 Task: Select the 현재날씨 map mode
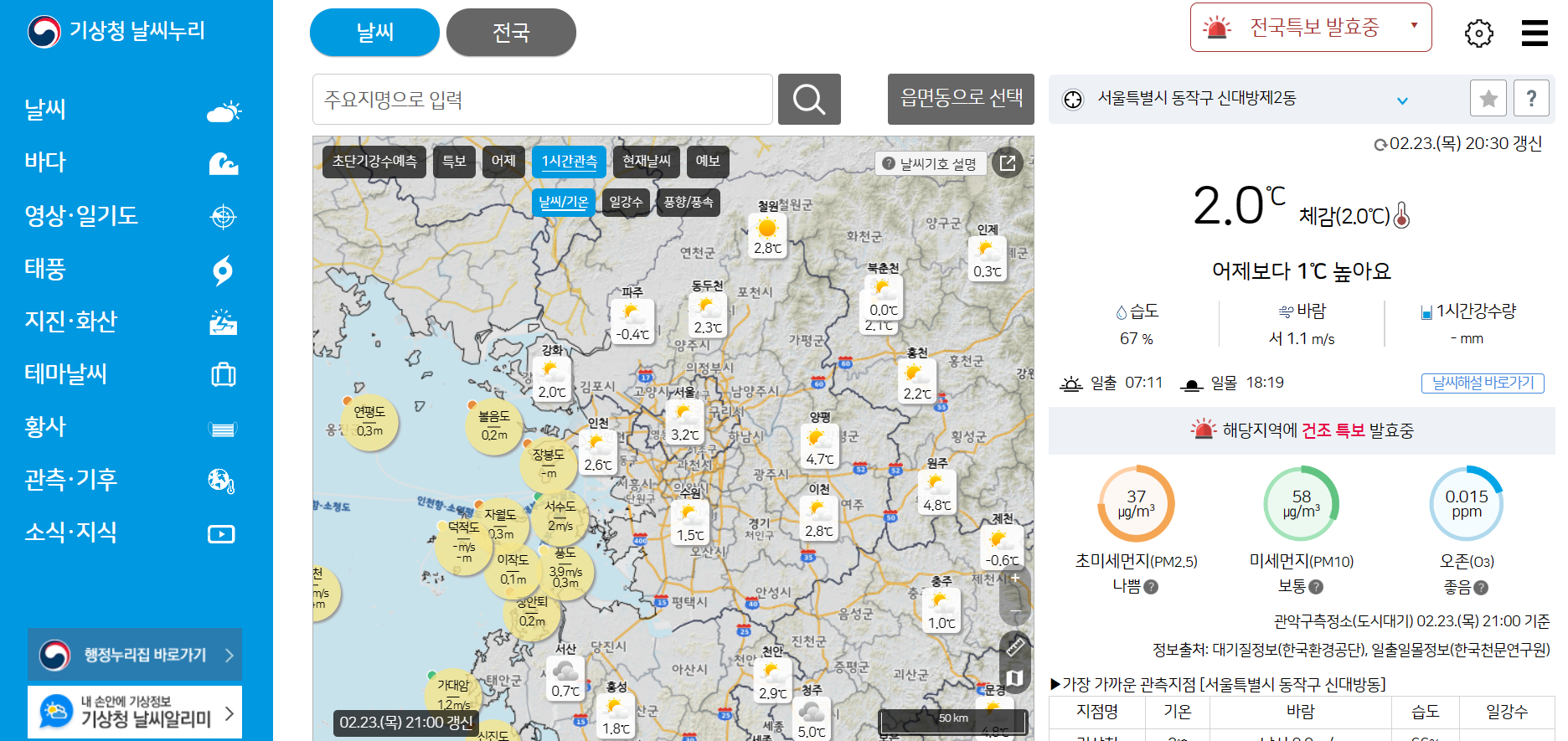[x=647, y=162]
